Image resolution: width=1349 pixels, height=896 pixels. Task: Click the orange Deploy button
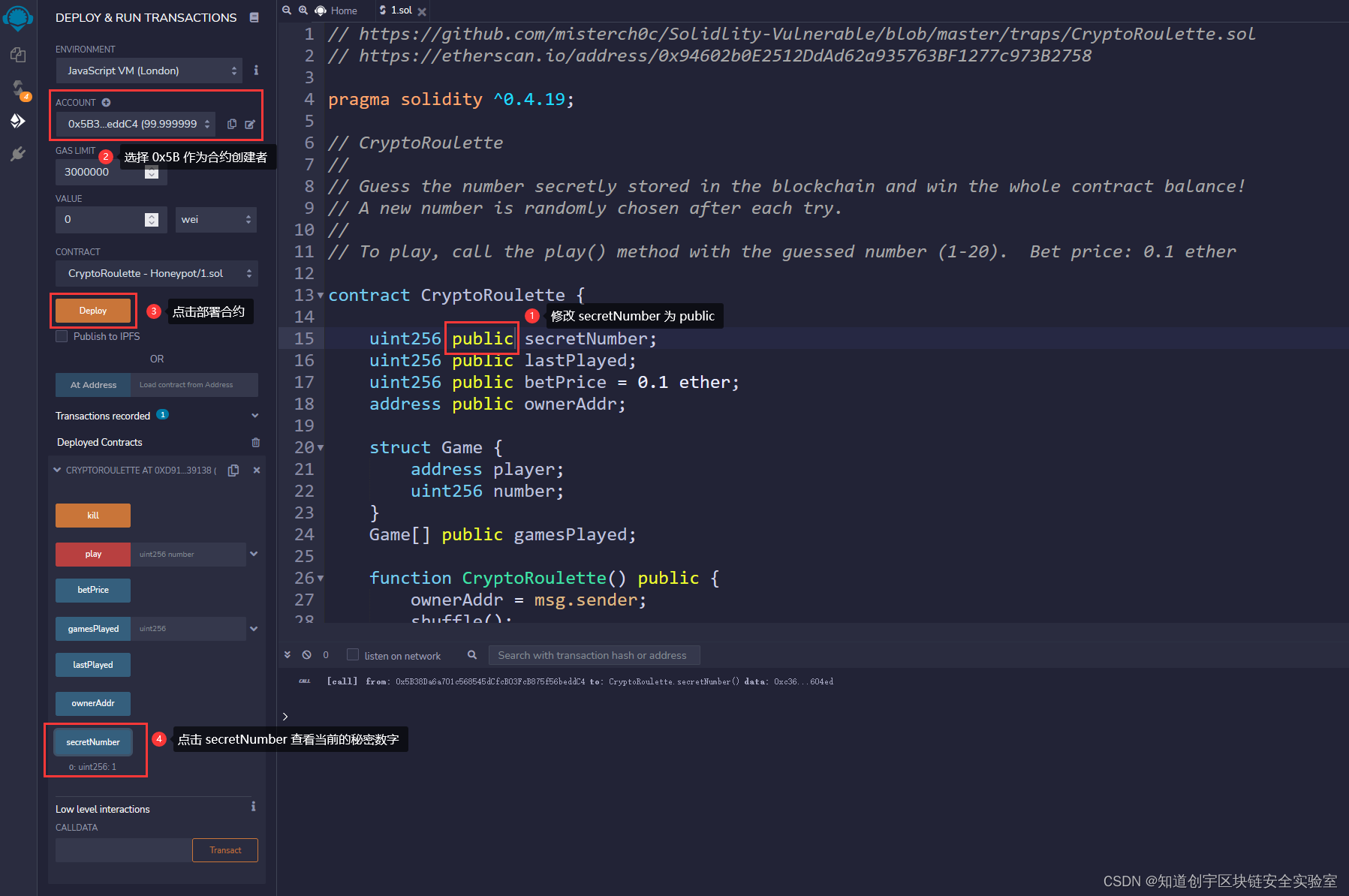93,311
